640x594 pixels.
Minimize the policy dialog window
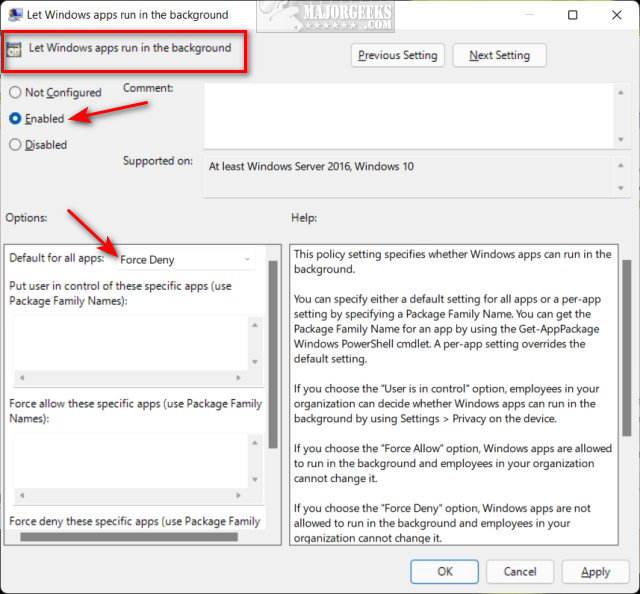(x=529, y=15)
